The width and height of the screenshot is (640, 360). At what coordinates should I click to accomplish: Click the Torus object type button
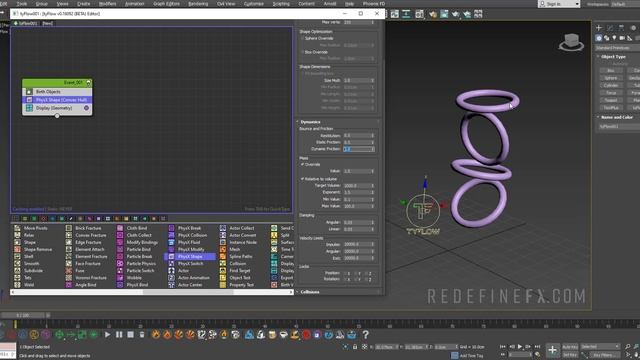(x=611, y=93)
